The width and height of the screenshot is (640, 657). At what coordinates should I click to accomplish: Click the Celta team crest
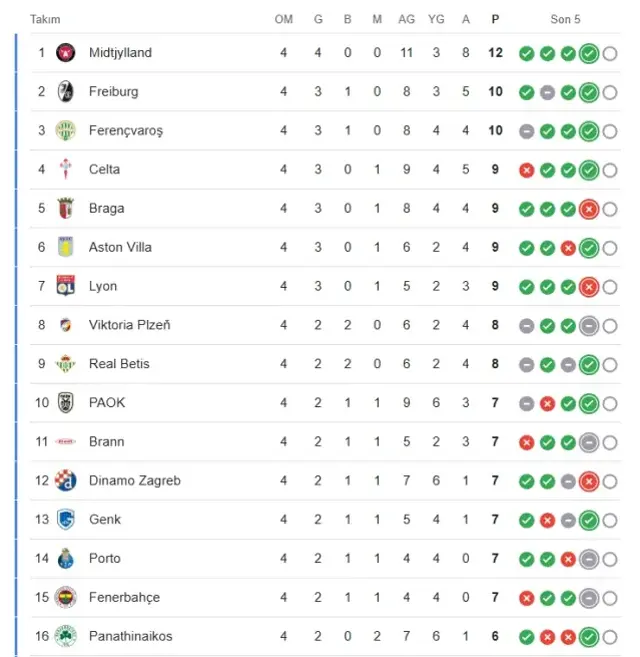point(66,170)
